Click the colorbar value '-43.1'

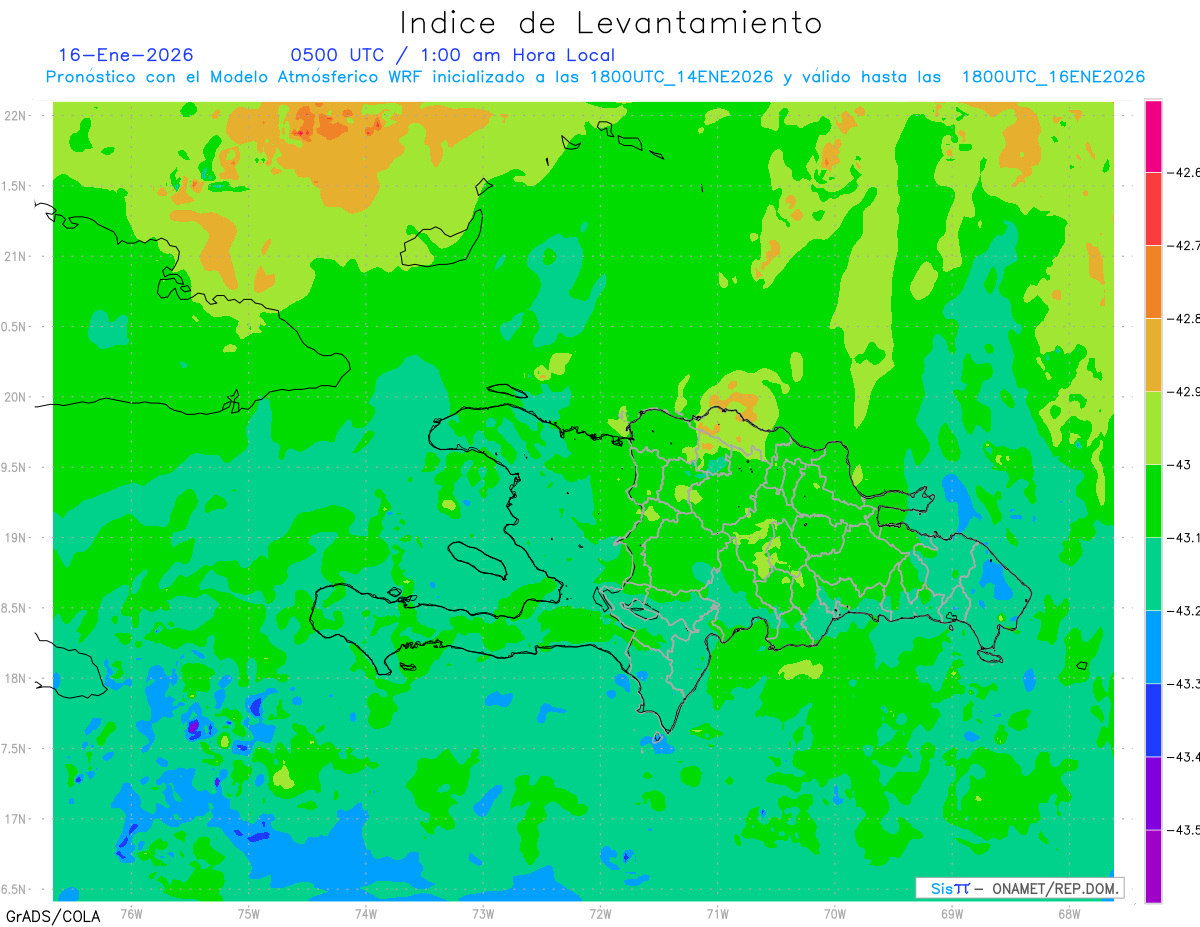coord(1184,538)
